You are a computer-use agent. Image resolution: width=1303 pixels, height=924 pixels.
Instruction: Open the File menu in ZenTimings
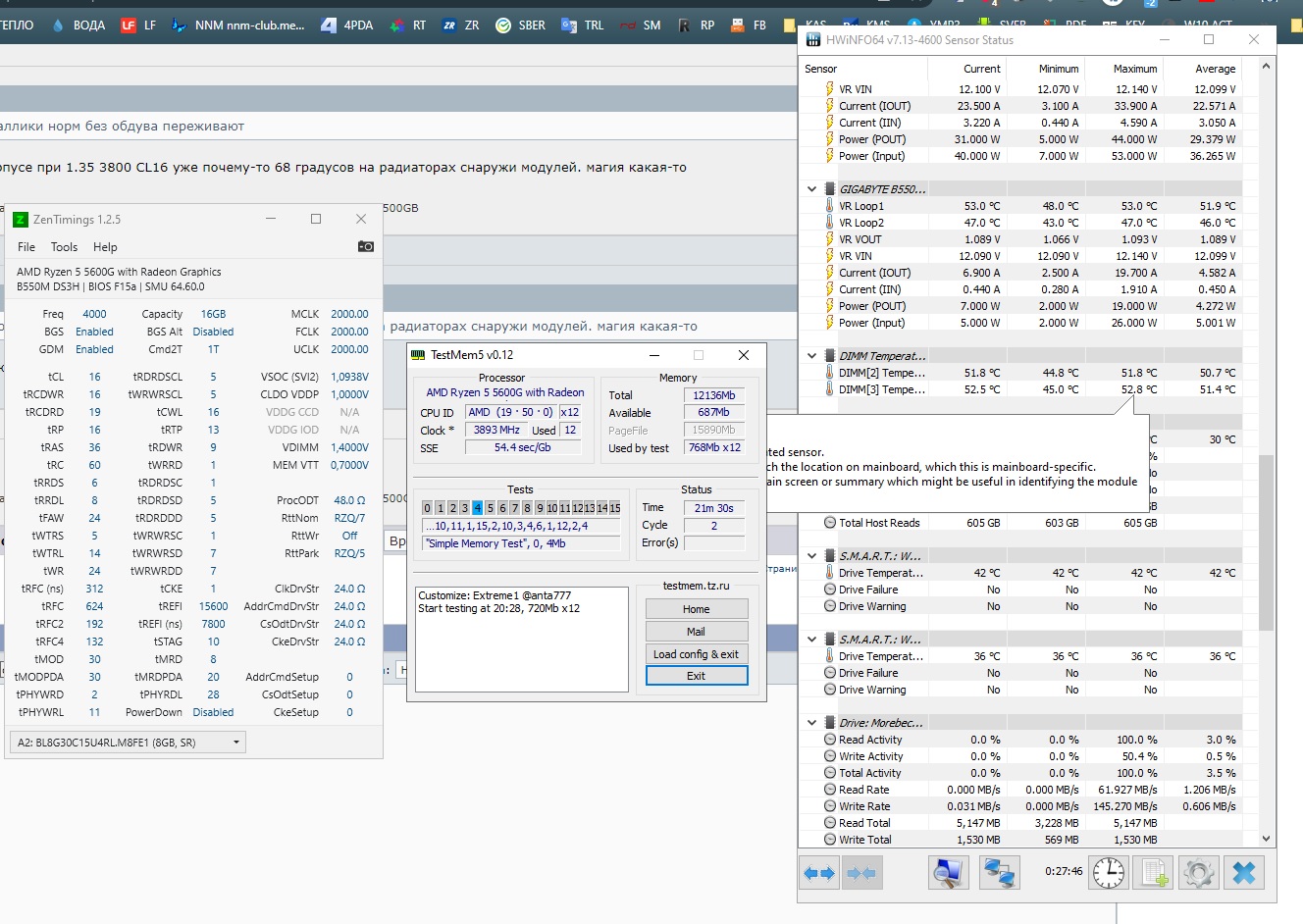pyautogui.click(x=26, y=247)
